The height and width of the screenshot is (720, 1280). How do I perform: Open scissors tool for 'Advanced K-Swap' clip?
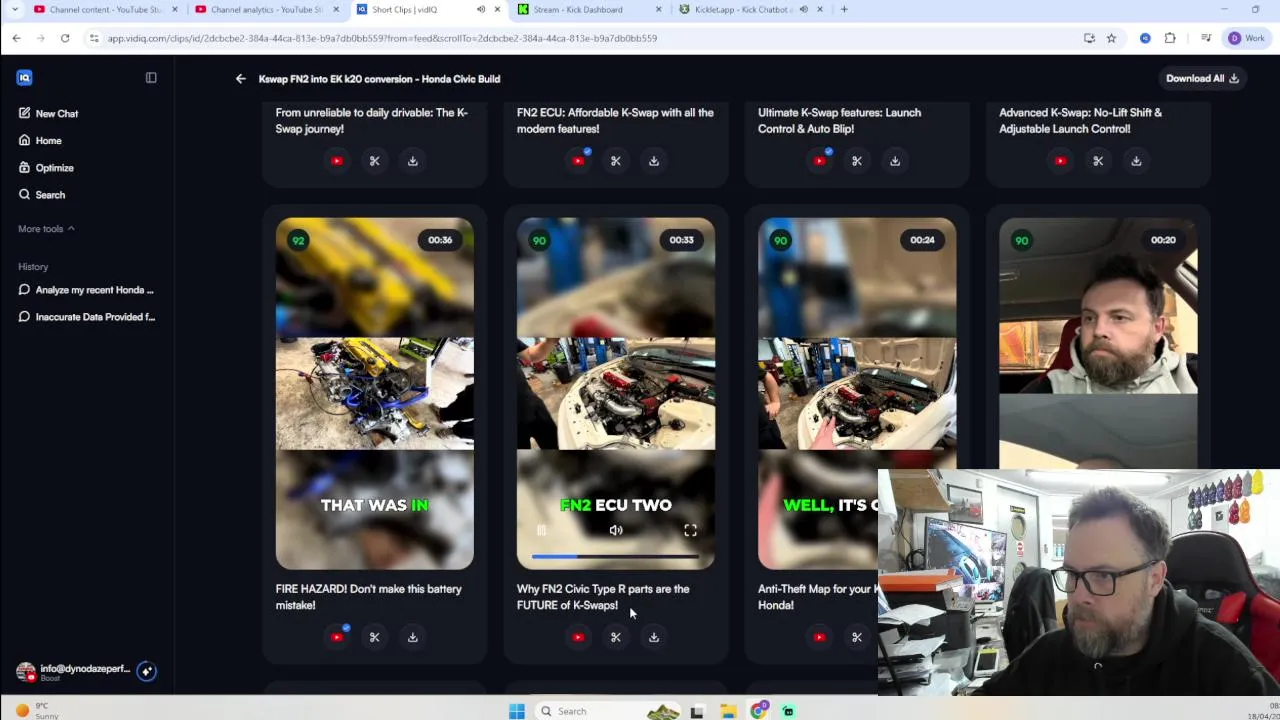[x=1098, y=161]
